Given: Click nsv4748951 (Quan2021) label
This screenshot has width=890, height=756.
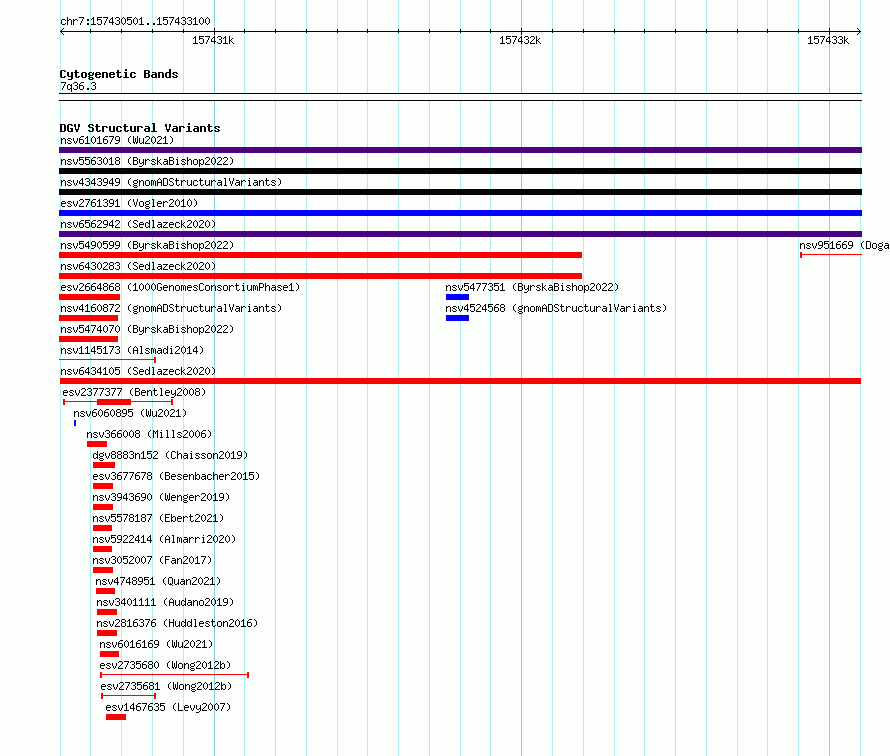Looking at the screenshot, I should 158,581.
